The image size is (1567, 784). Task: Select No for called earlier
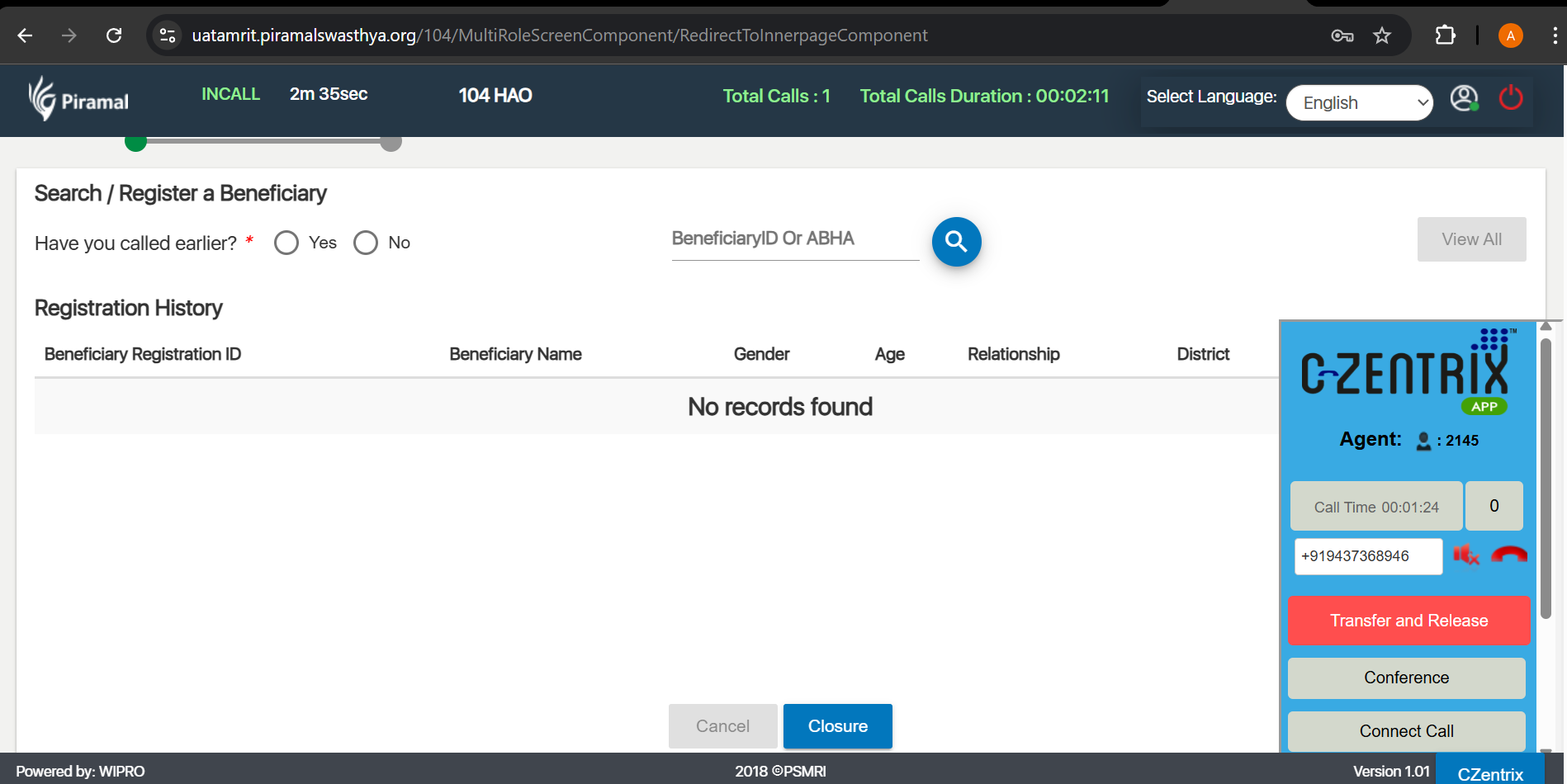point(366,243)
